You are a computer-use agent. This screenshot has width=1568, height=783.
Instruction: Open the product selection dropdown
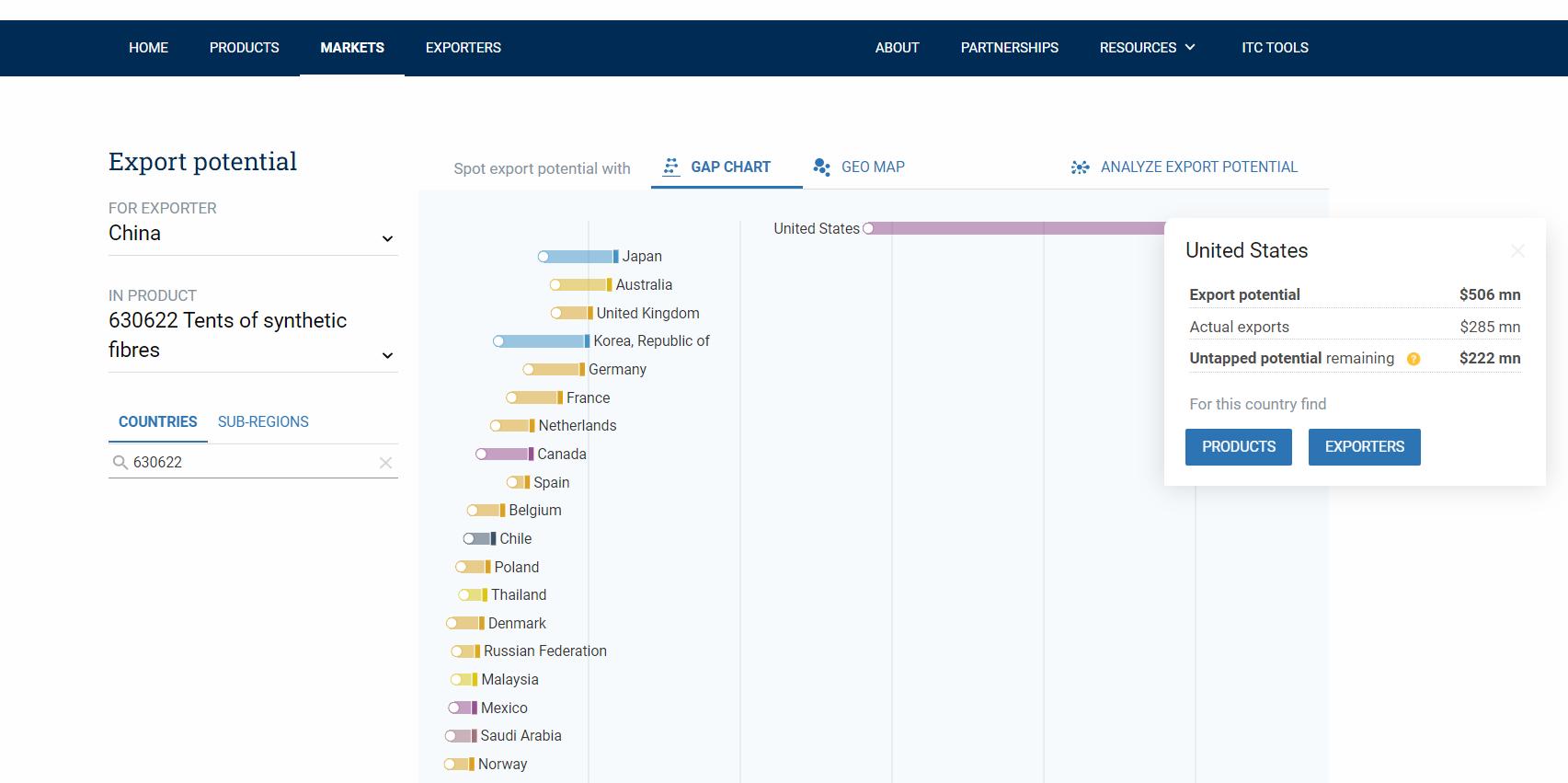(387, 355)
